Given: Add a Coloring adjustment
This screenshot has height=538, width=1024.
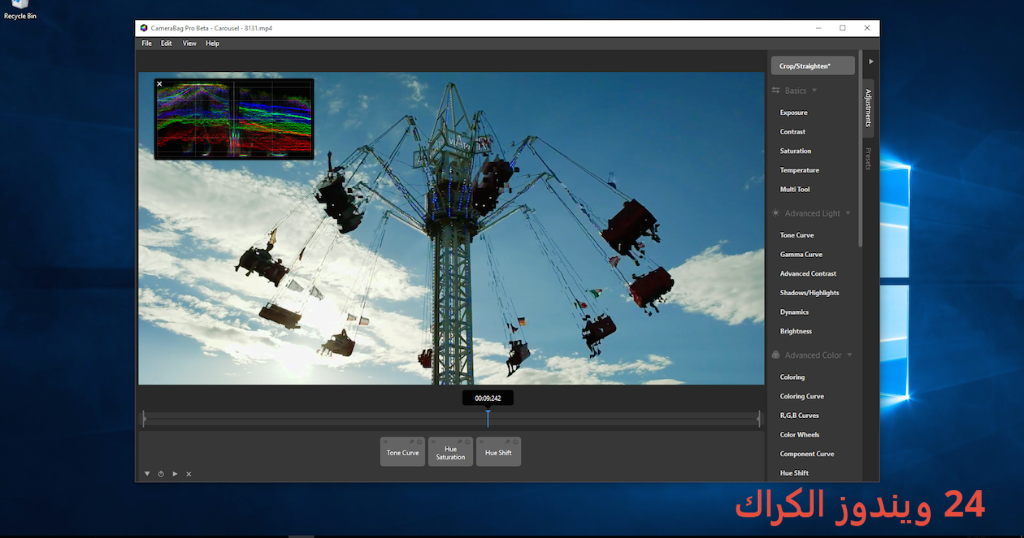Looking at the screenshot, I should (x=792, y=377).
